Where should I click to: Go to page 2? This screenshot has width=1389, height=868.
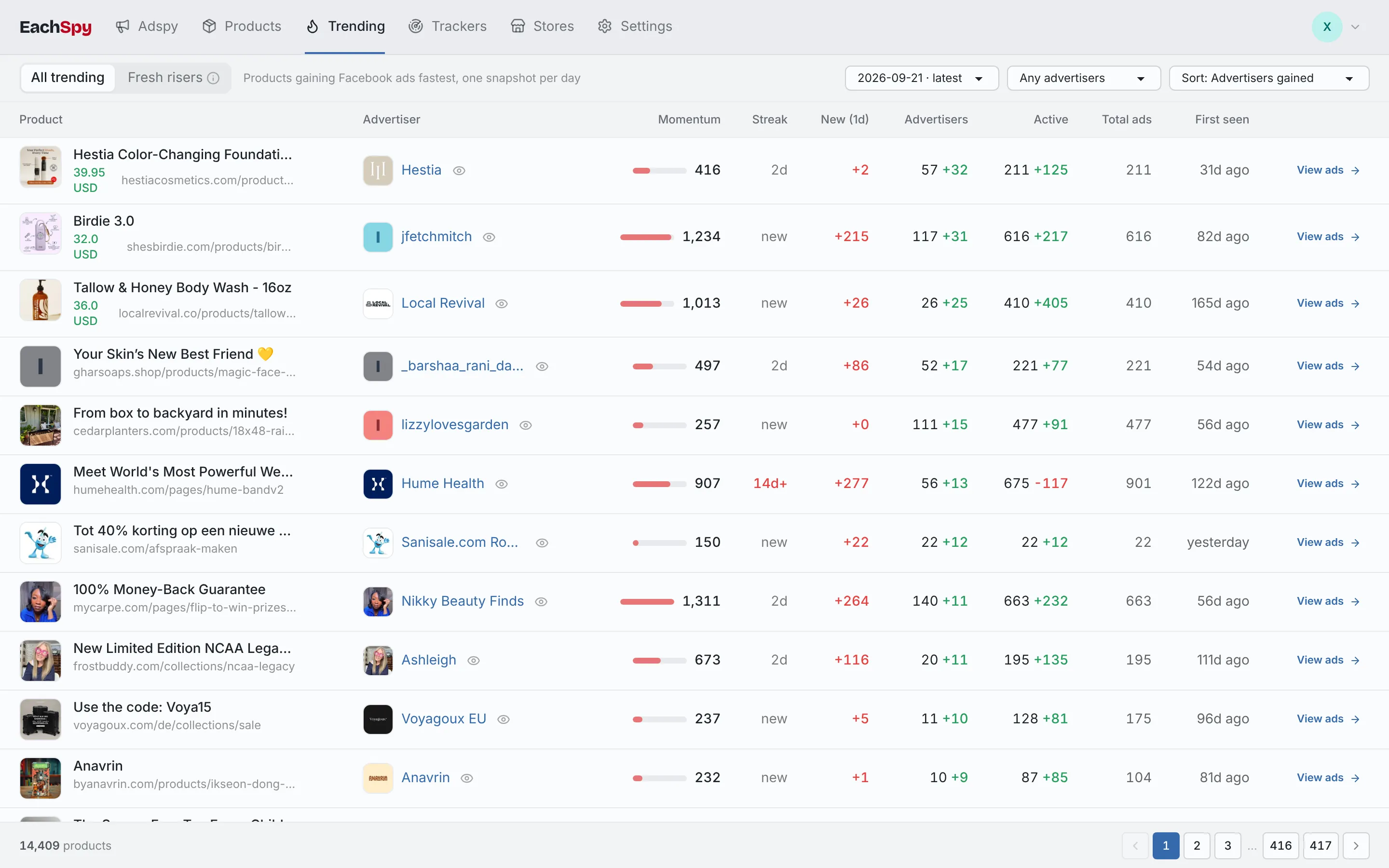(1197, 846)
